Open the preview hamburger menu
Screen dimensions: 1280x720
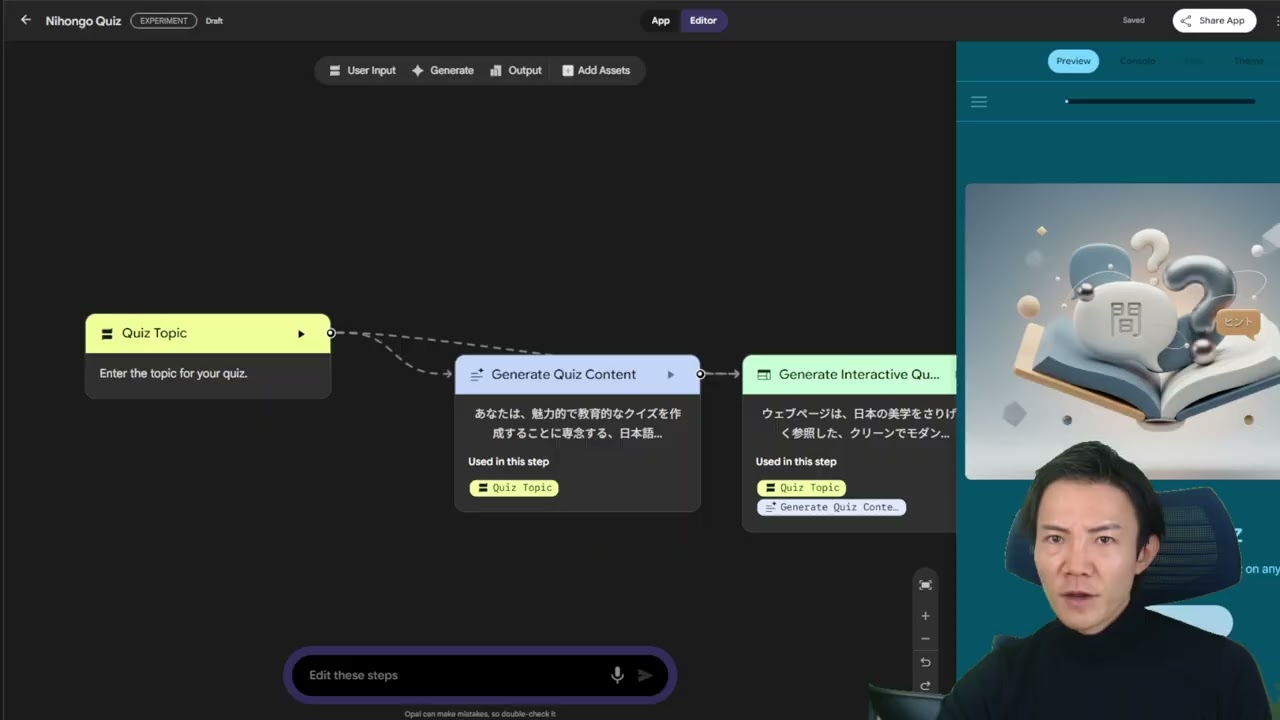pyautogui.click(x=979, y=102)
